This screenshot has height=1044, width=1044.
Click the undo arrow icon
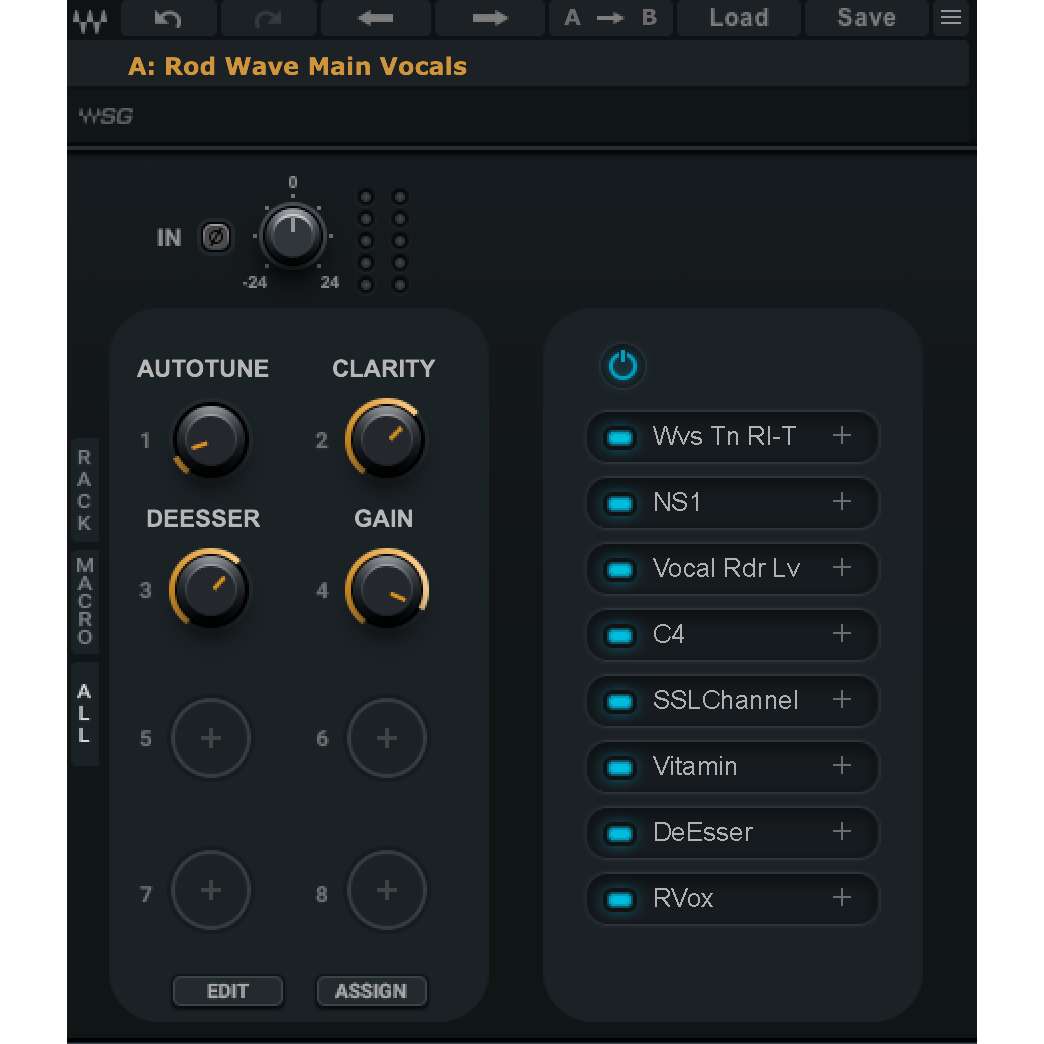(167, 18)
